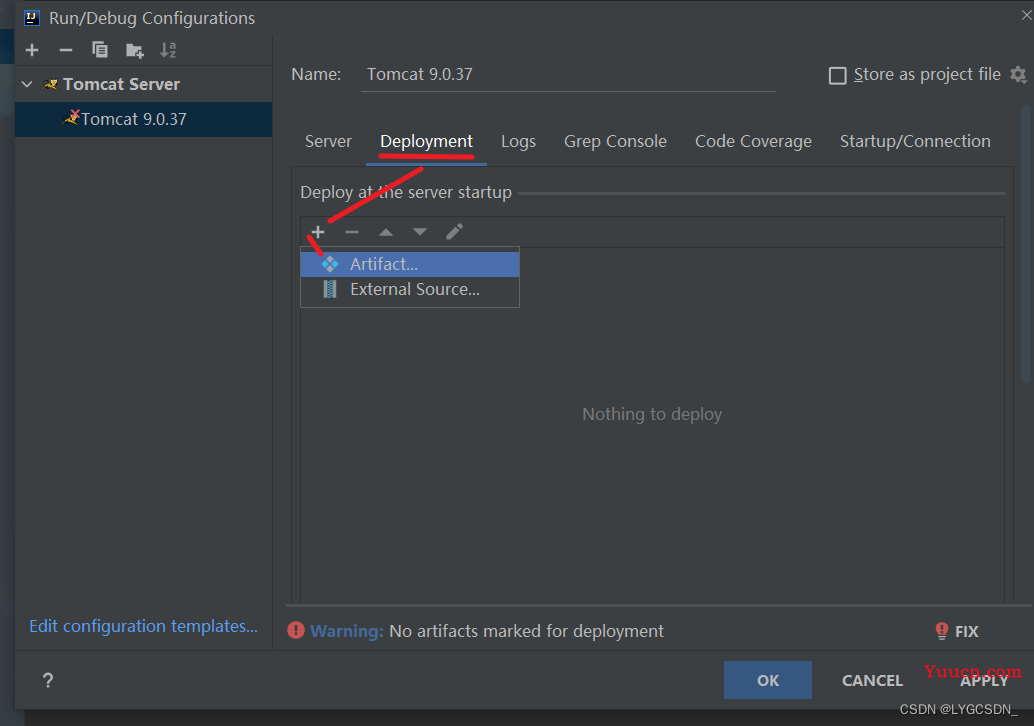Choose Artifact... from the popup menu

[410, 264]
